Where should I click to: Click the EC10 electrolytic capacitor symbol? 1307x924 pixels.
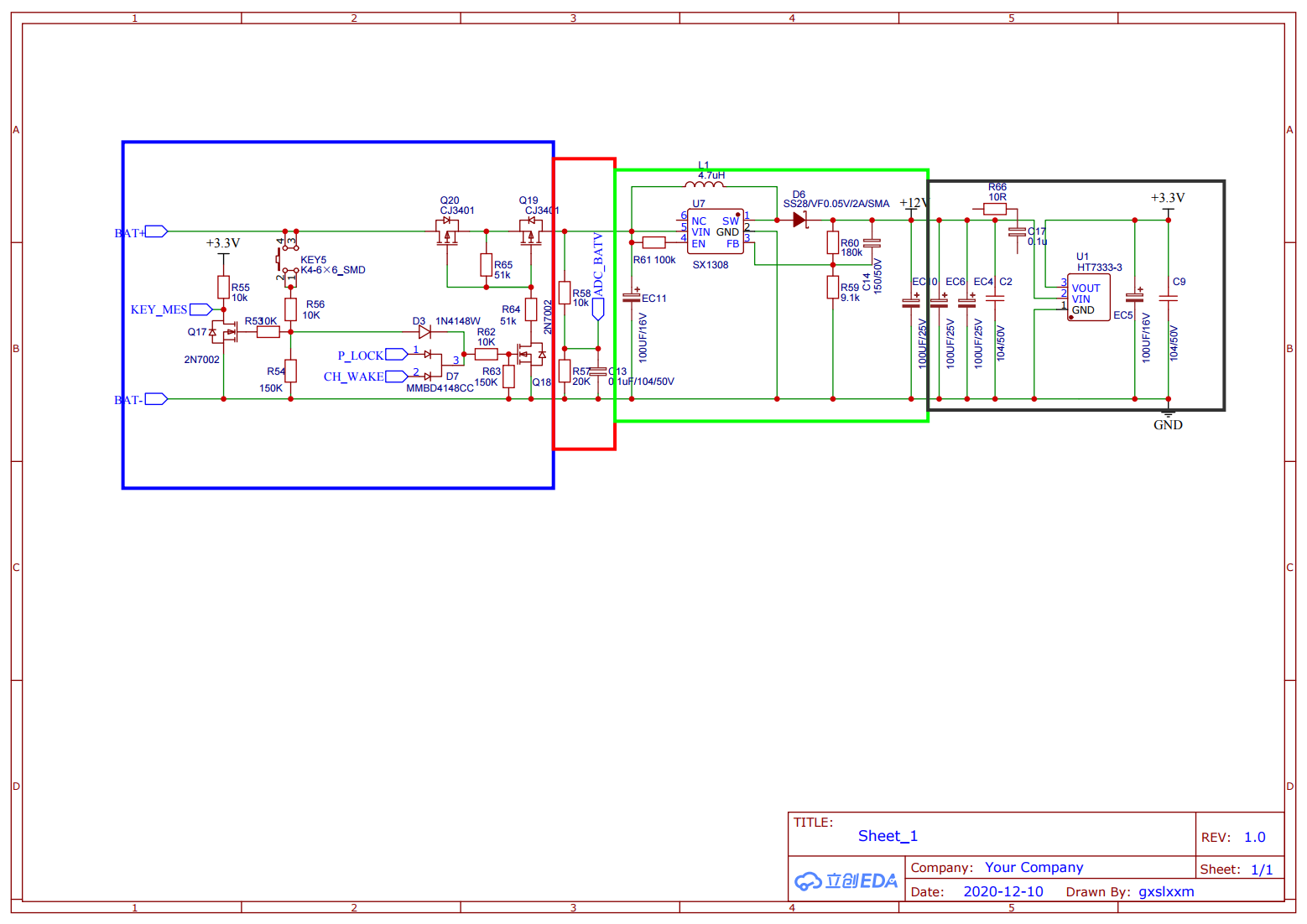[911, 302]
